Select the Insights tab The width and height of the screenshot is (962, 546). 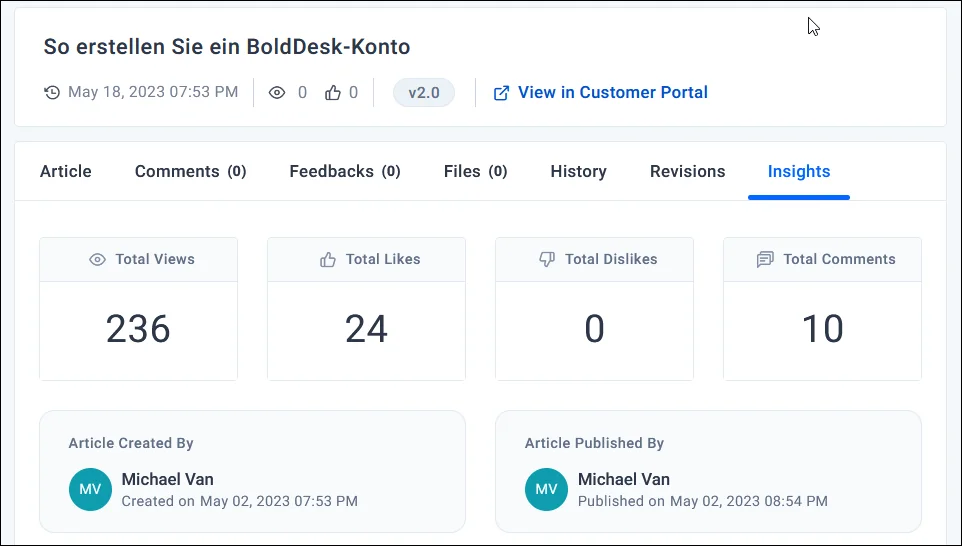pyautogui.click(x=799, y=171)
